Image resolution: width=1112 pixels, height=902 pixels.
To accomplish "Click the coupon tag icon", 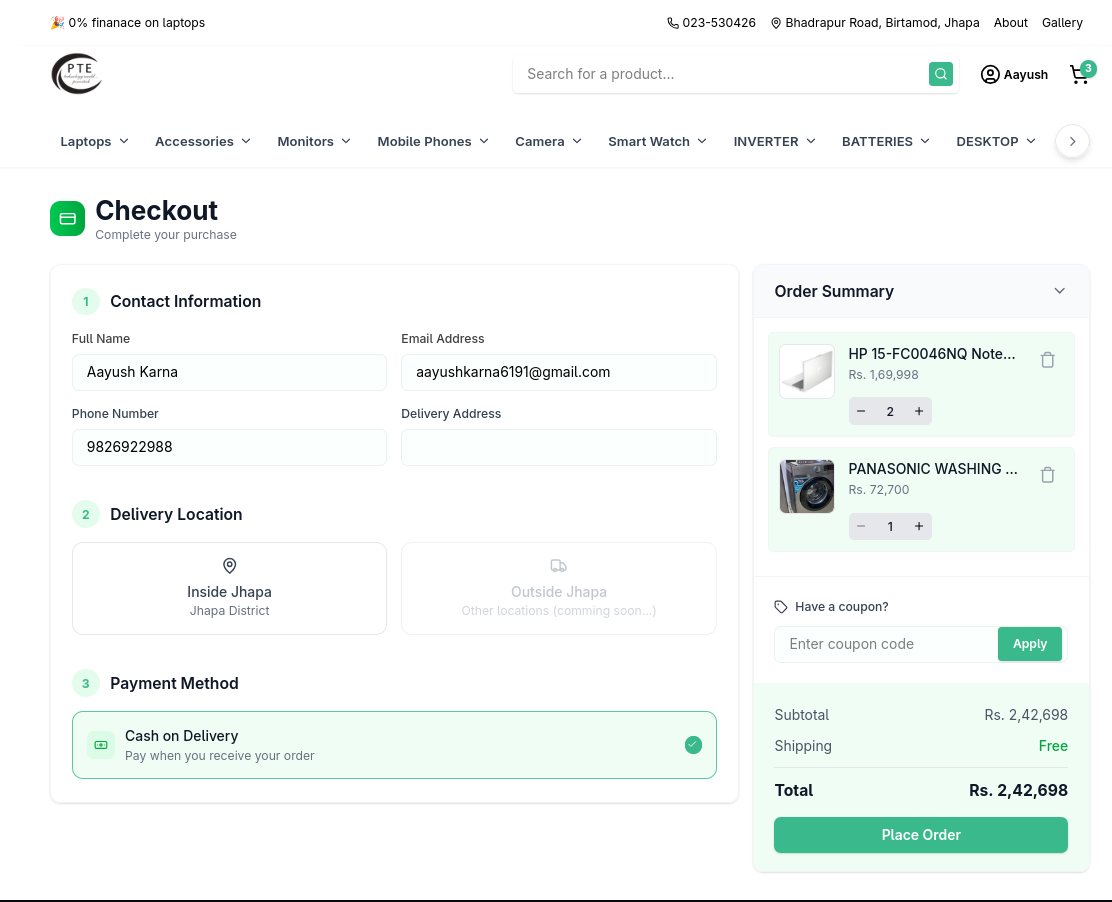I will (781, 607).
